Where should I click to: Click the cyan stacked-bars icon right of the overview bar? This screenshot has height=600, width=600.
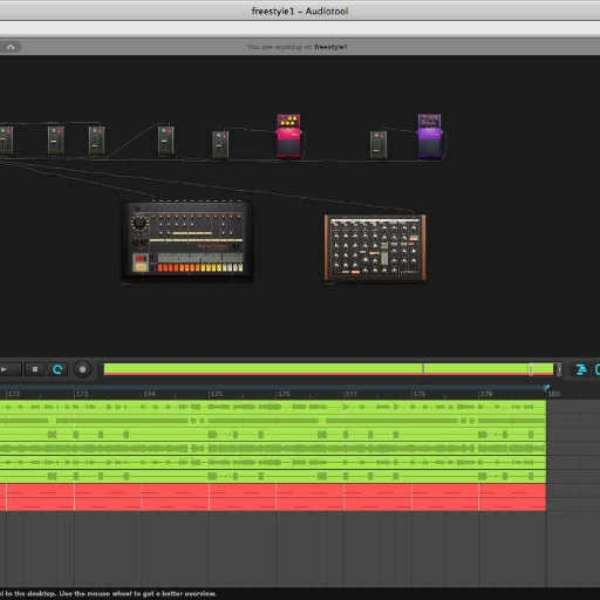(581, 370)
